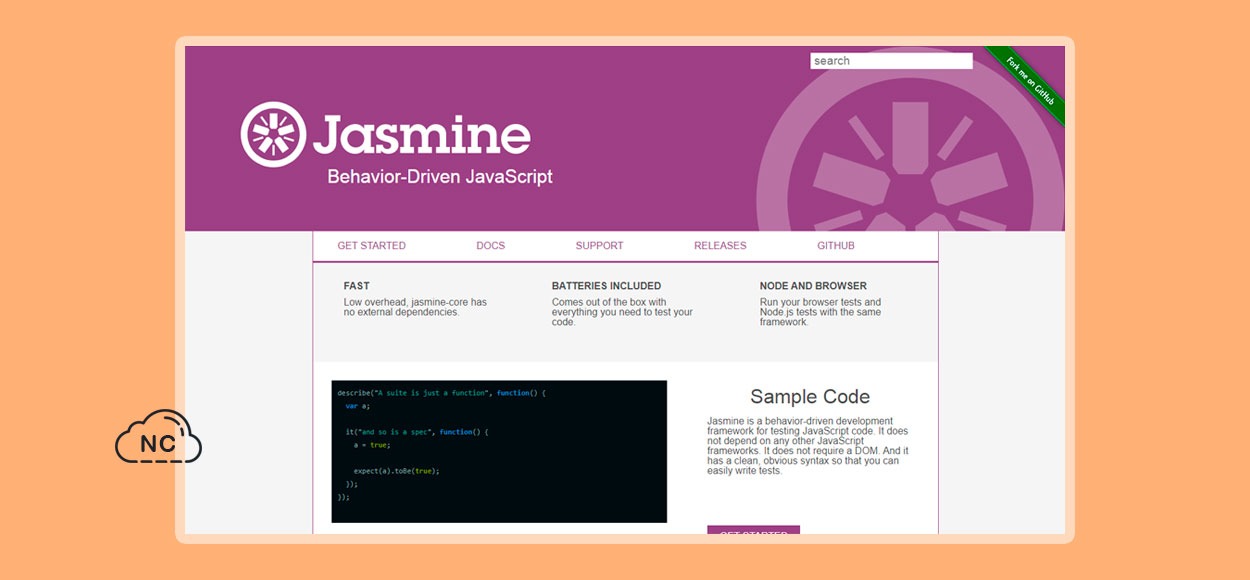Open the Get Started menu item
This screenshot has height=580, width=1250.
click(x=372, y=245)
